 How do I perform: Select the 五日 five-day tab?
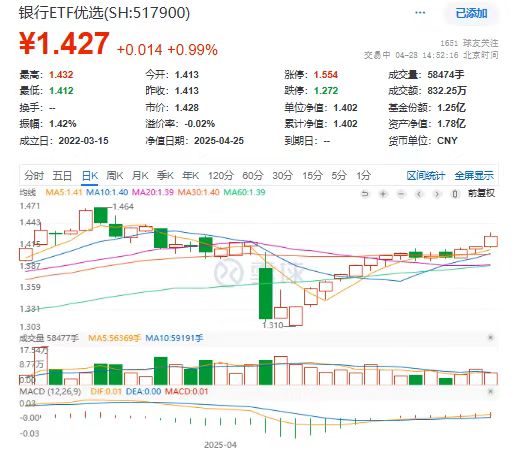pos(62,175)
